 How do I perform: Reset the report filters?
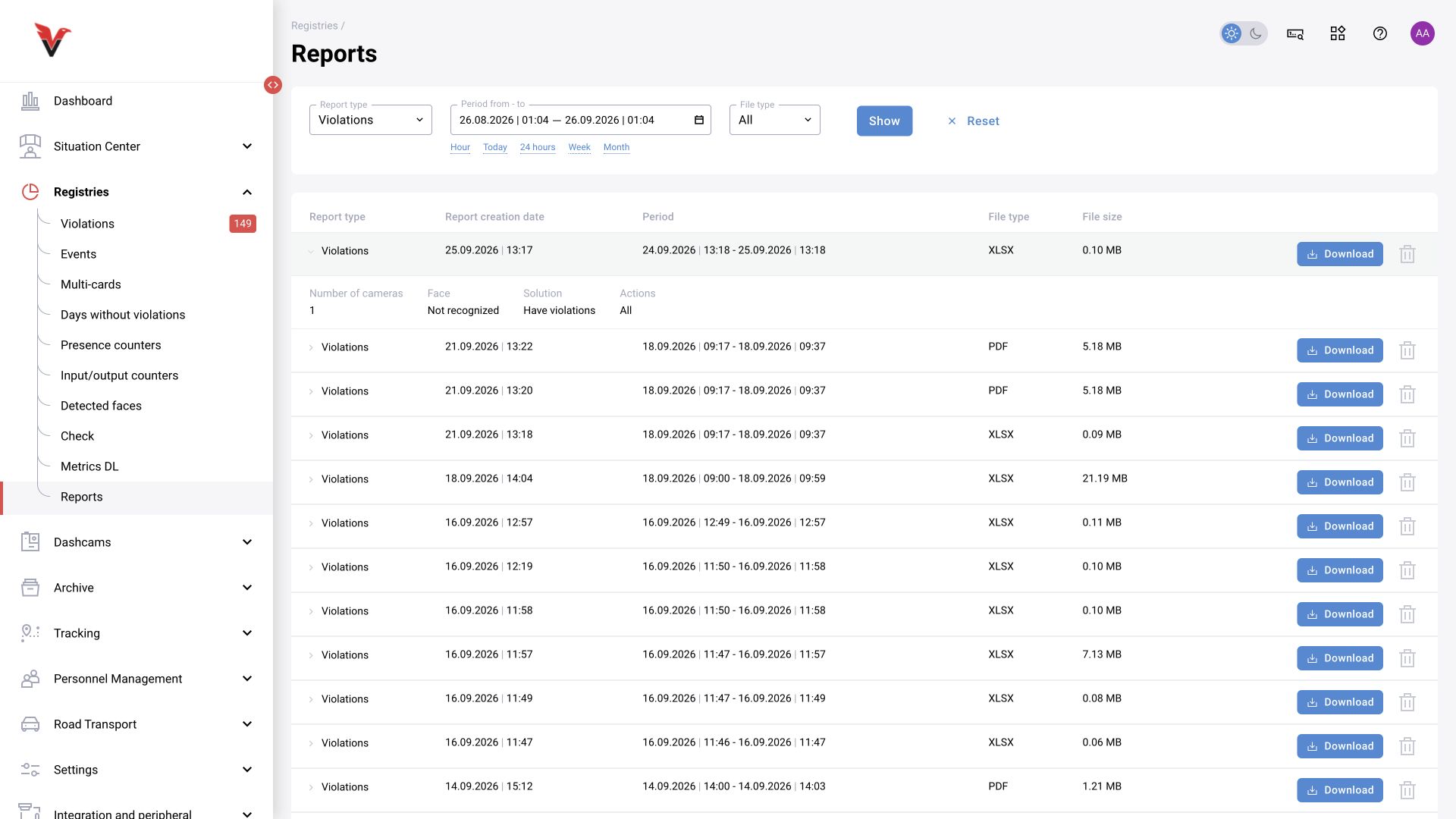[x=974, y=121]
